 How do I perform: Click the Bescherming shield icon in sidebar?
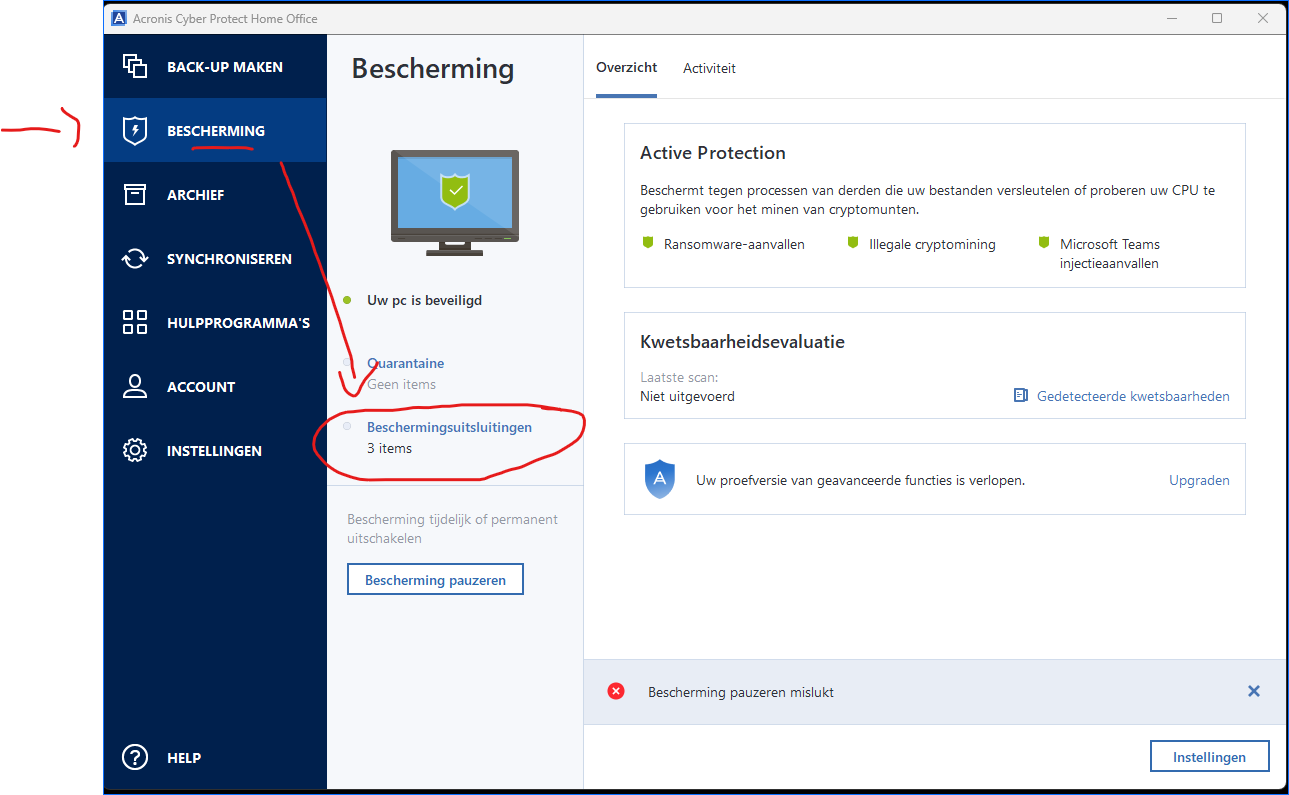click(135, 131)
